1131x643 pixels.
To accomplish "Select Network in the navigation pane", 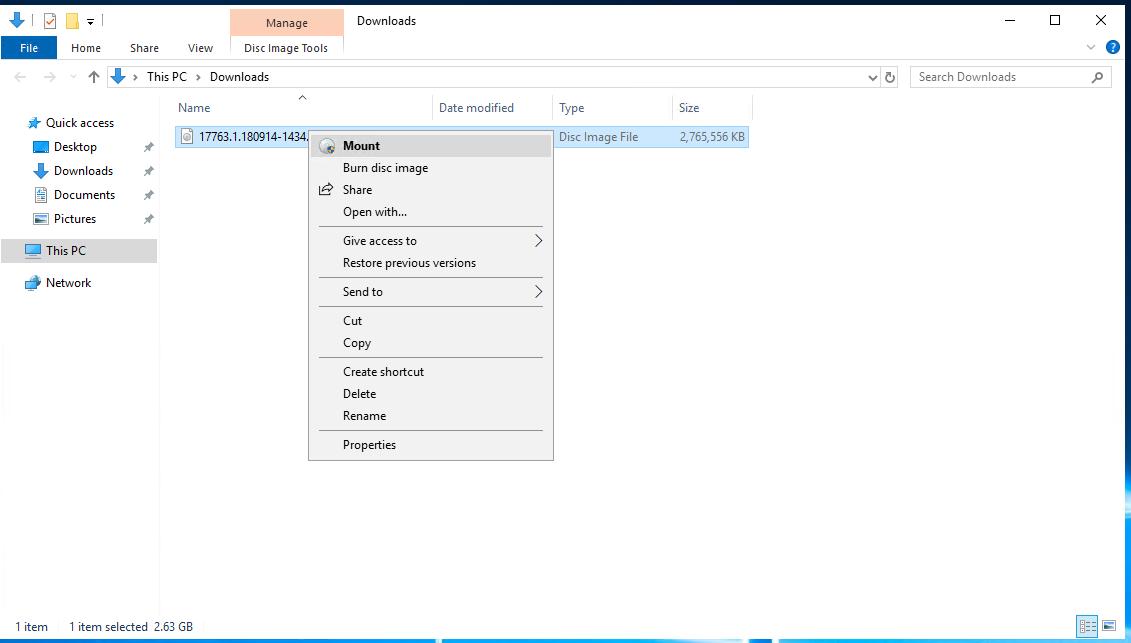I will pyautogui.click(x=68, y=283).
